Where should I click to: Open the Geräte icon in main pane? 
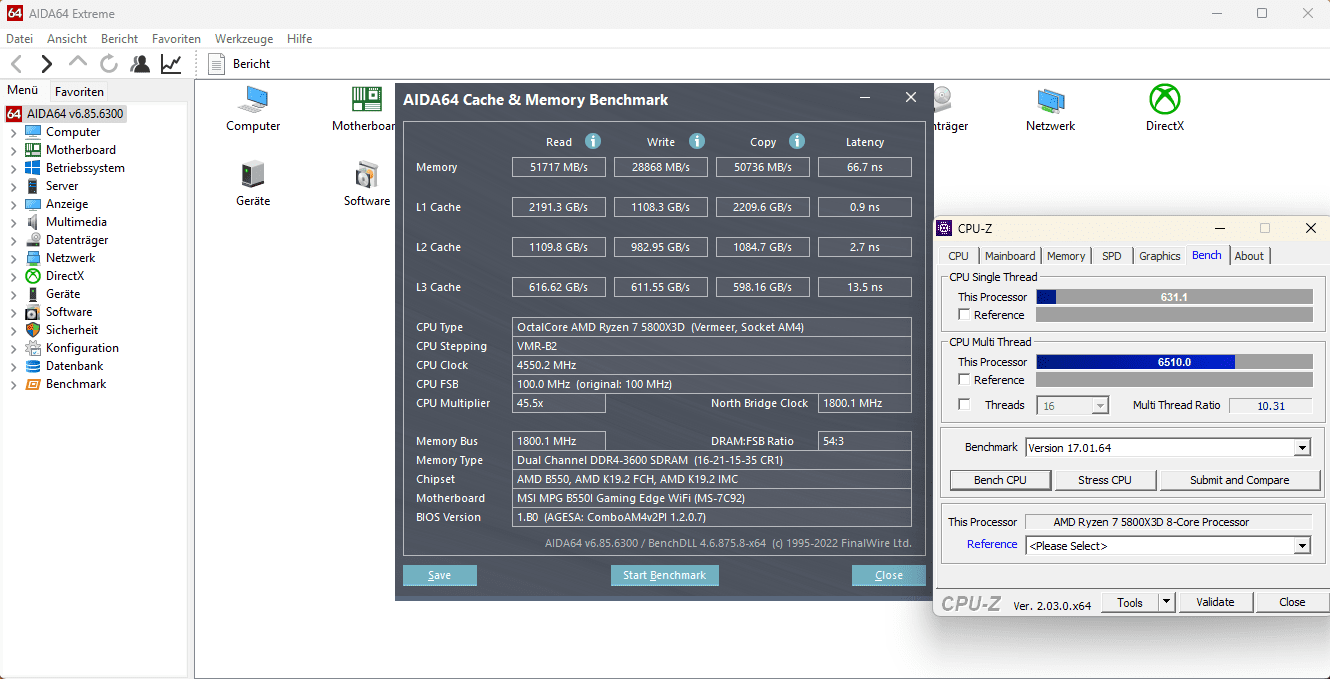[x=253, y=184]
